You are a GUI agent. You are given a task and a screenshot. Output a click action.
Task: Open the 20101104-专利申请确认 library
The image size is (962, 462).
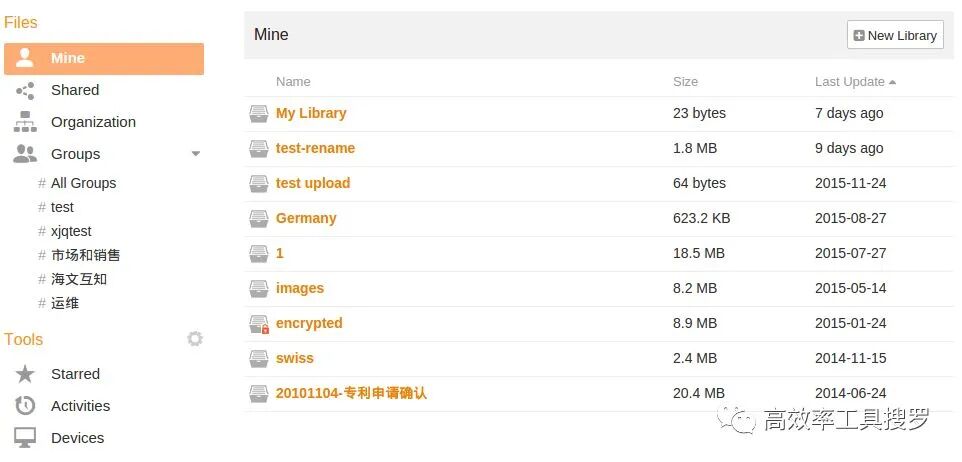coord(351,393)
